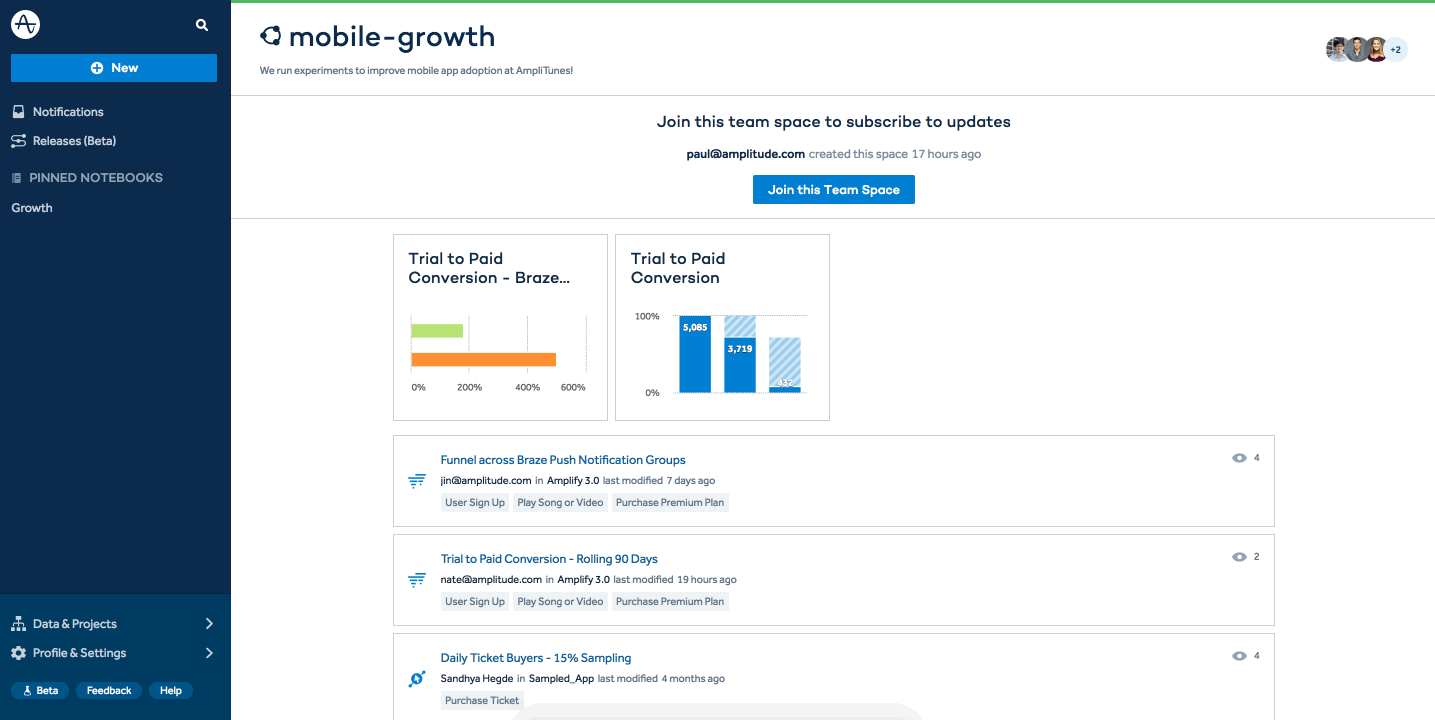The height and width of the screenshot is (720, 1435).
Task: Expand the Profile & Settings menu
Action: tap(113, 653)
